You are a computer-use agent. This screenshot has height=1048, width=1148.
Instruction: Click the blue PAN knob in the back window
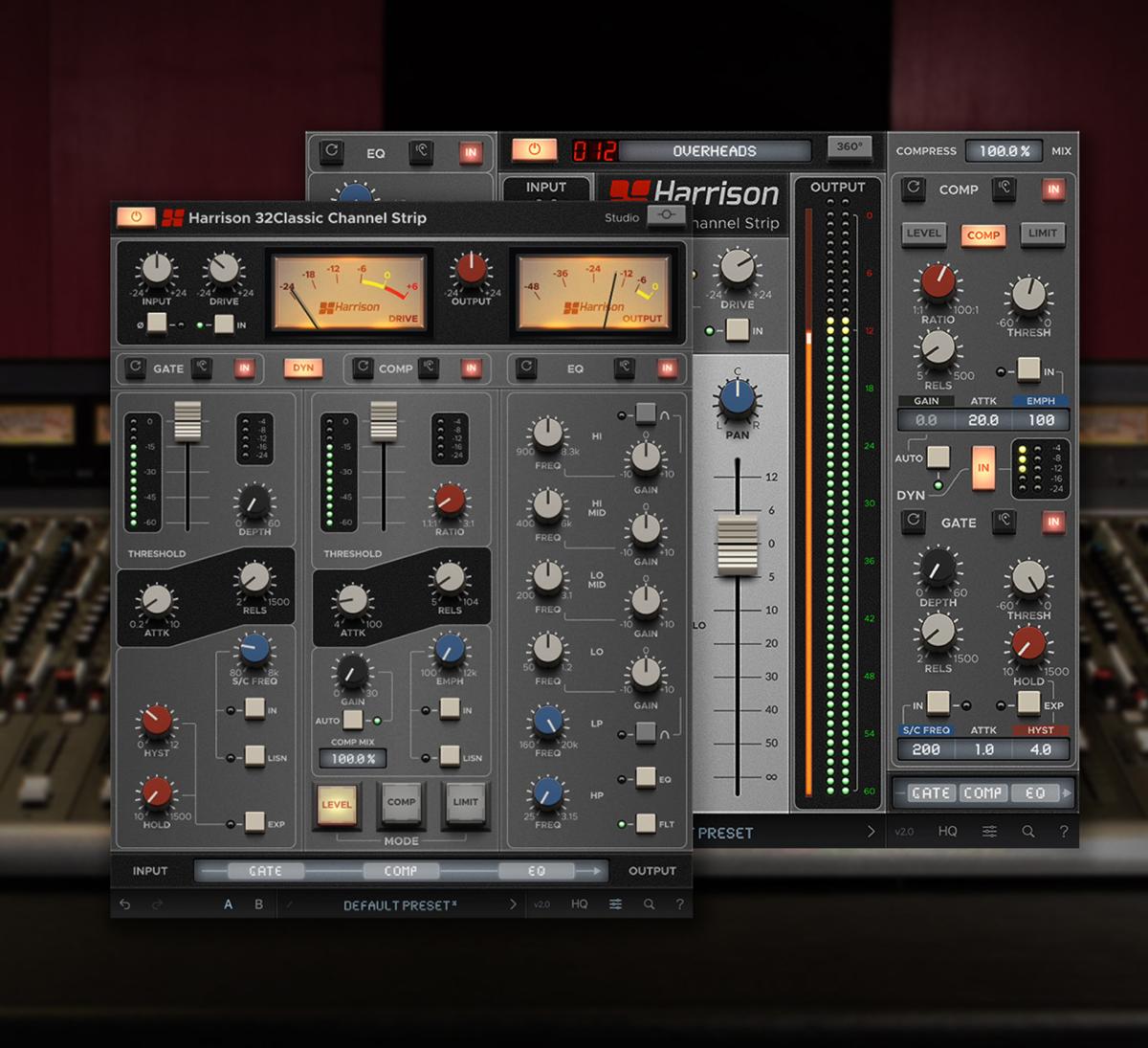[737, 398]
